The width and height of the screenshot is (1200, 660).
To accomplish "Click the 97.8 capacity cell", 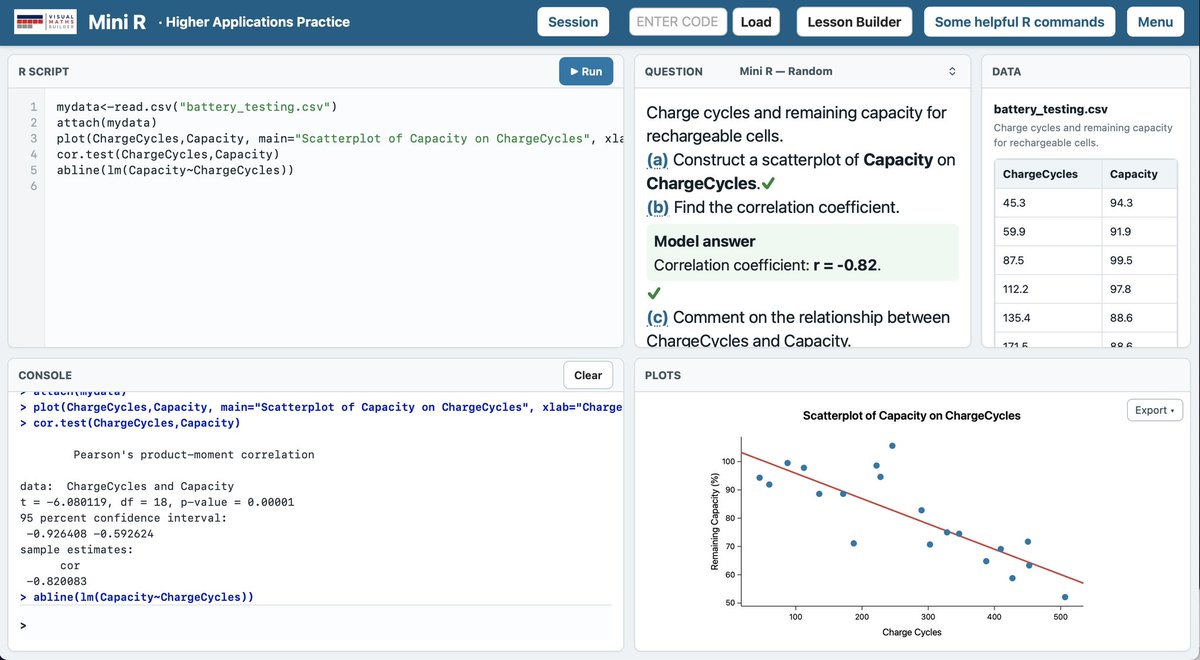I will tap(1139, 289).
